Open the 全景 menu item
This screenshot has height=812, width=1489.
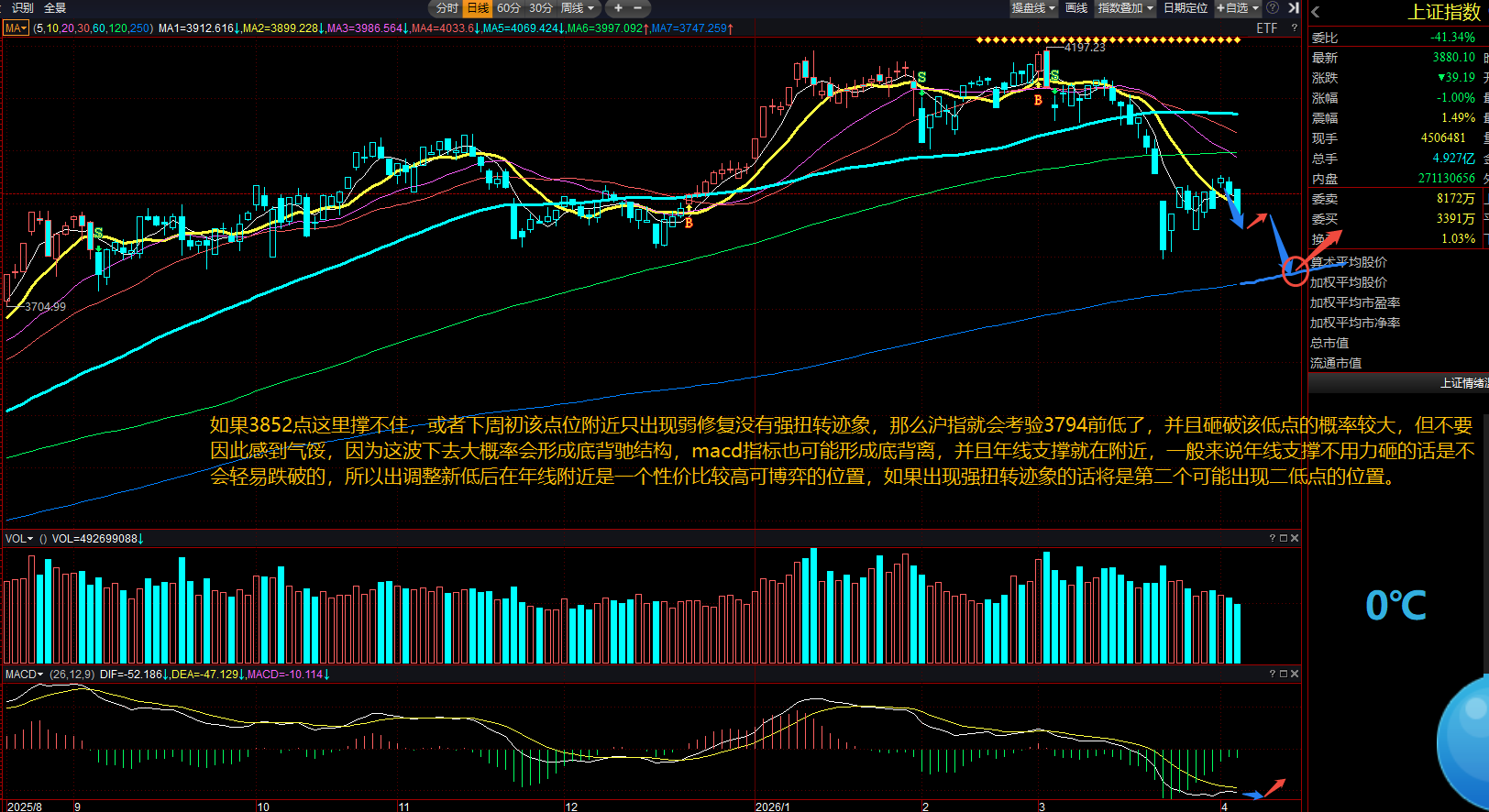point(55,8)
